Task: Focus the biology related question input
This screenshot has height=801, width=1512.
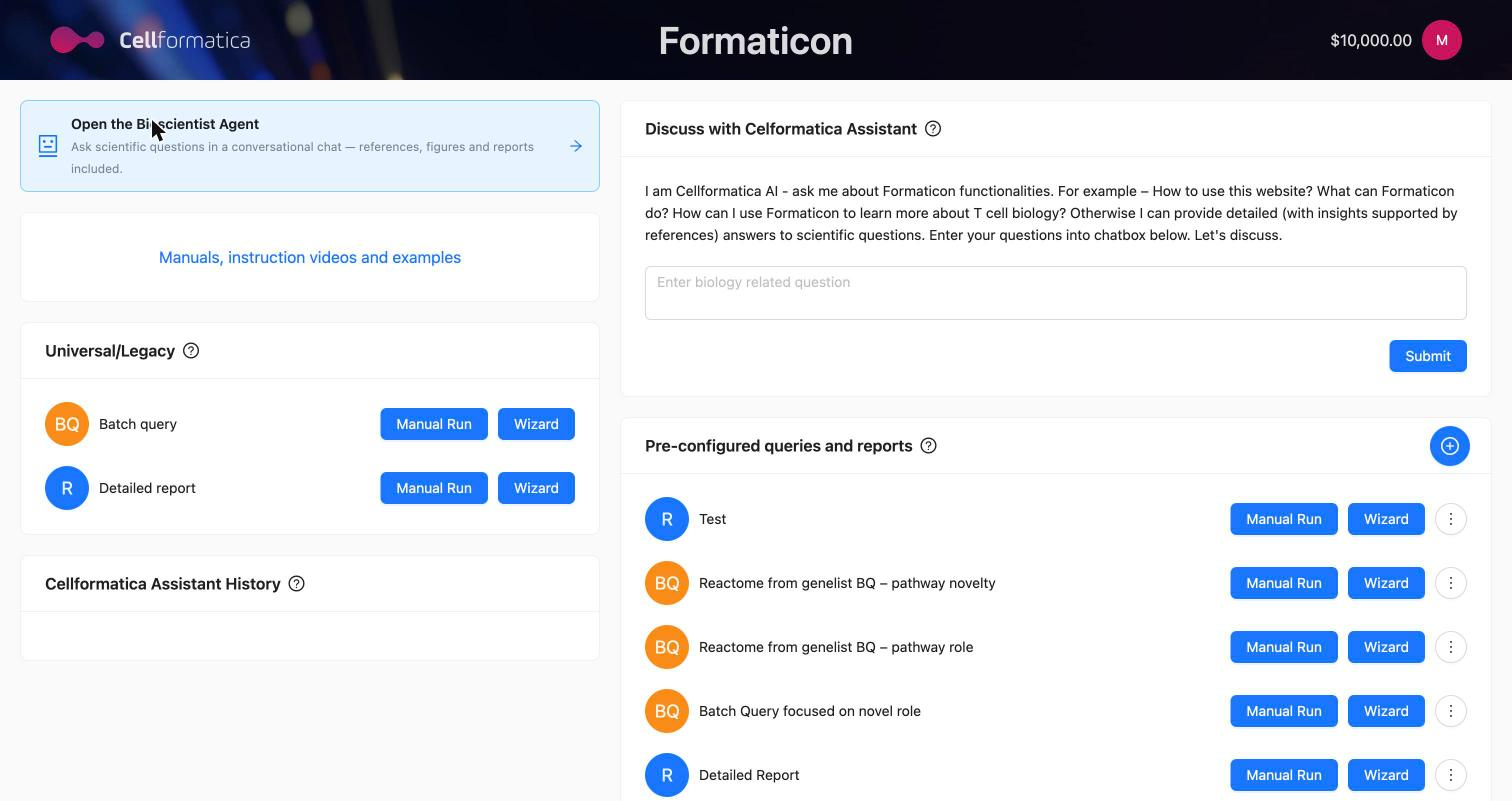Action: tap(1056, 293)
